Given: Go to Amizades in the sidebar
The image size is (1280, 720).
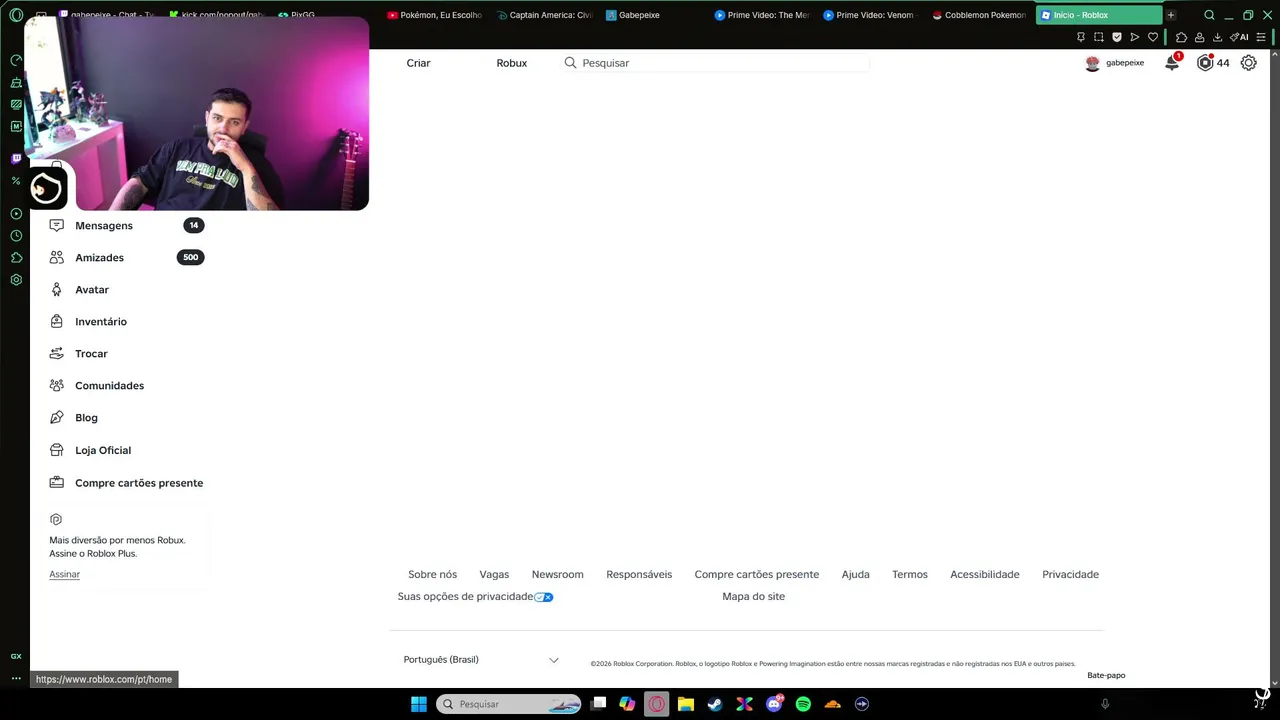Looking at the screenshot, I should [x=126, y=258].
